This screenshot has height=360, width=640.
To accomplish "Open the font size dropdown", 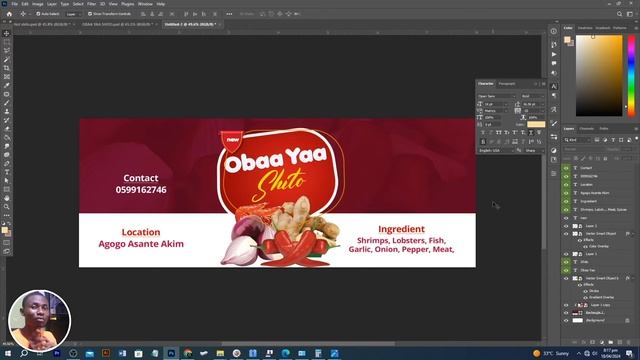I will click(496, 104).
